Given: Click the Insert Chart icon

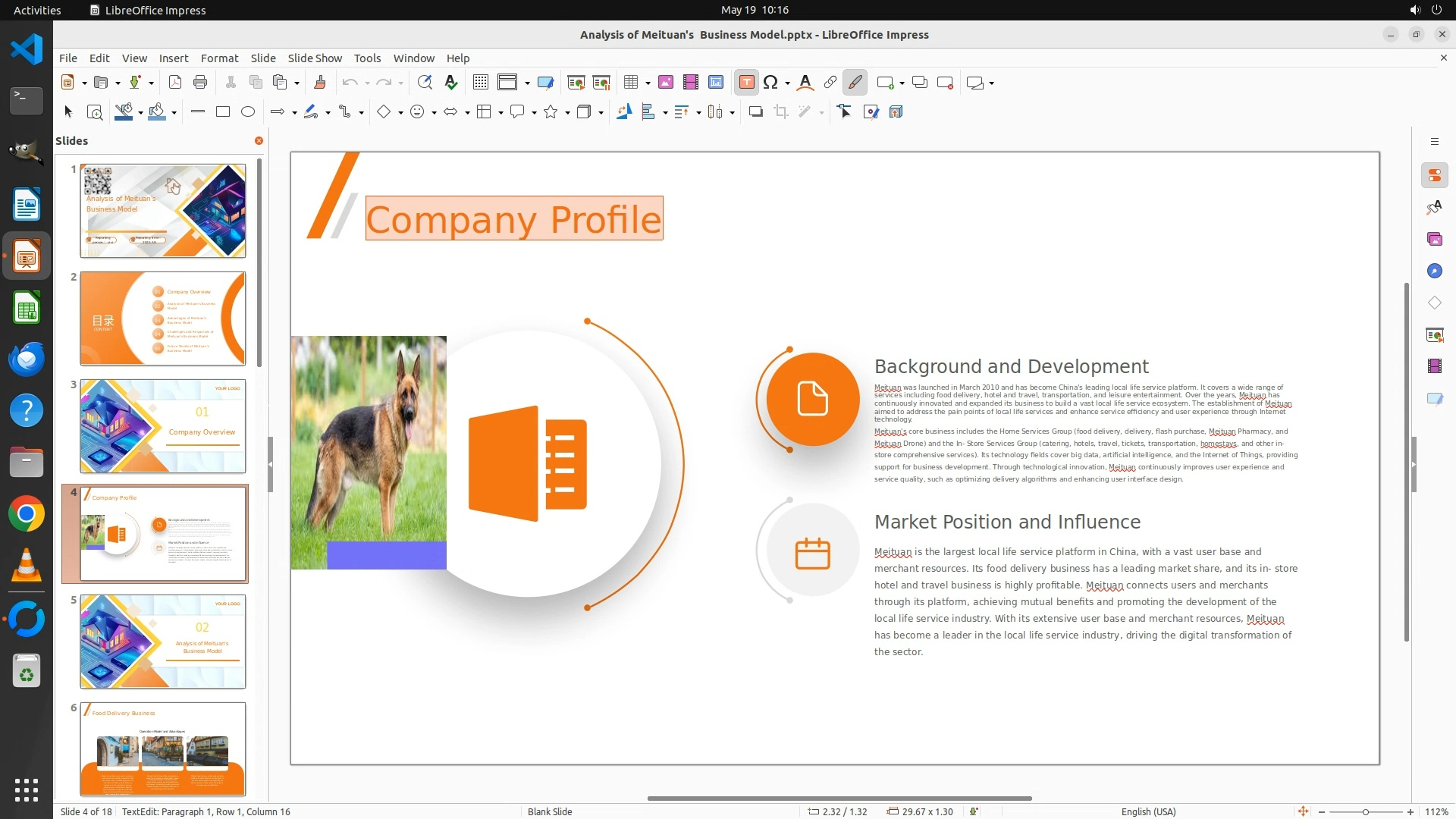Looking at the screenshot, I should (715, 83).
